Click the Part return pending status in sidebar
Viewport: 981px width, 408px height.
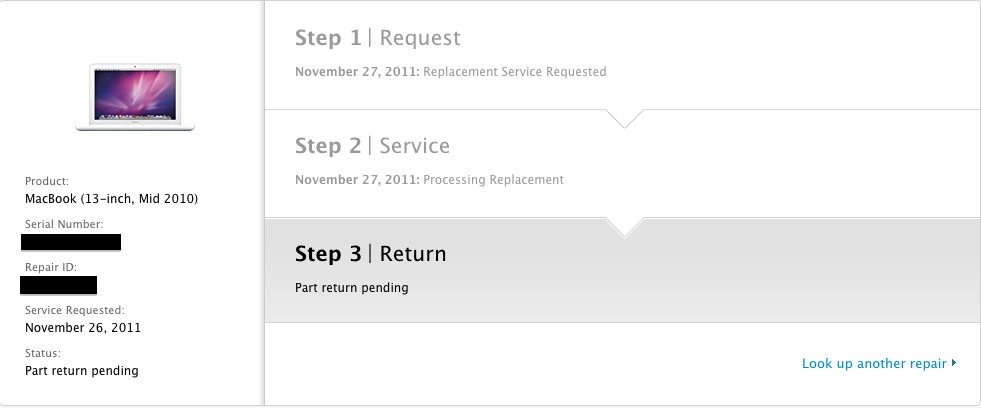pos(81,371)
